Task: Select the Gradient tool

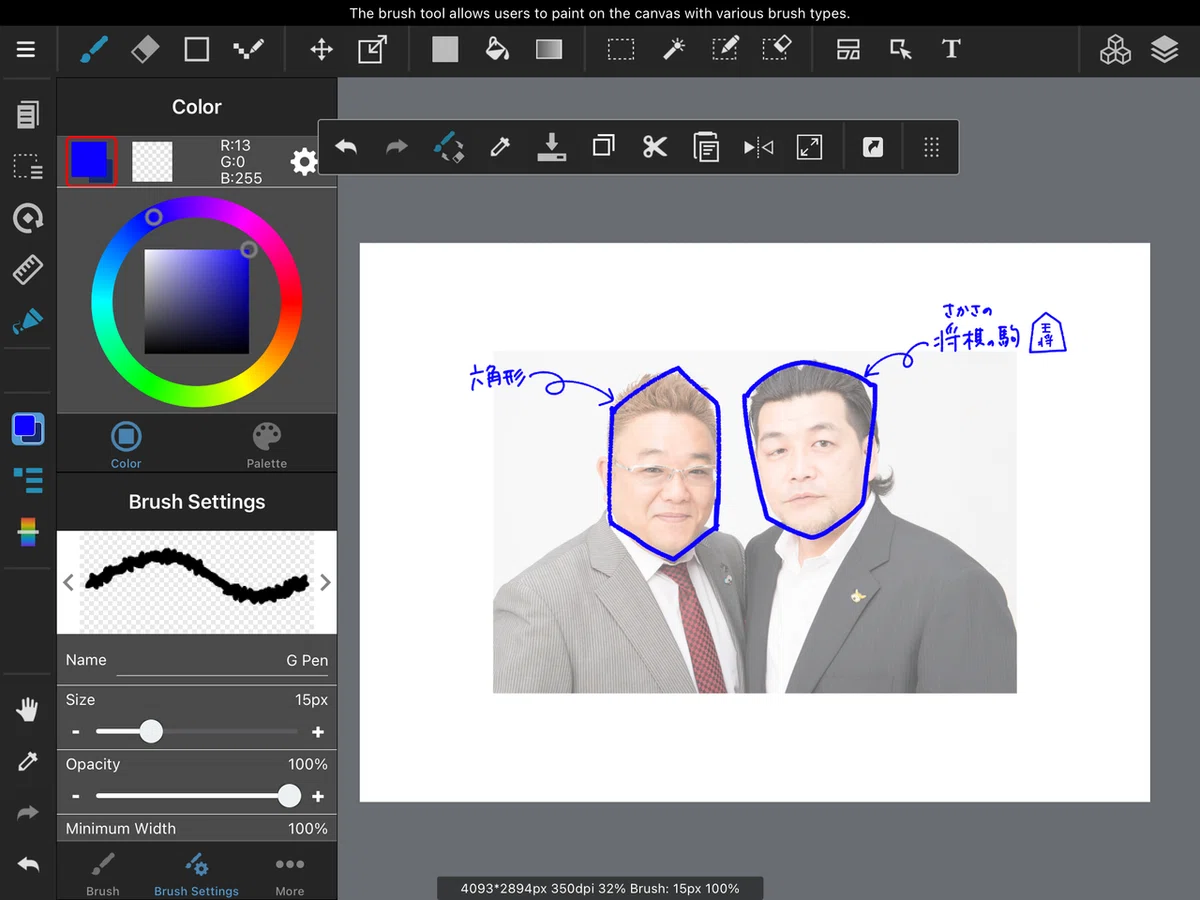Action: coord(549,49)
